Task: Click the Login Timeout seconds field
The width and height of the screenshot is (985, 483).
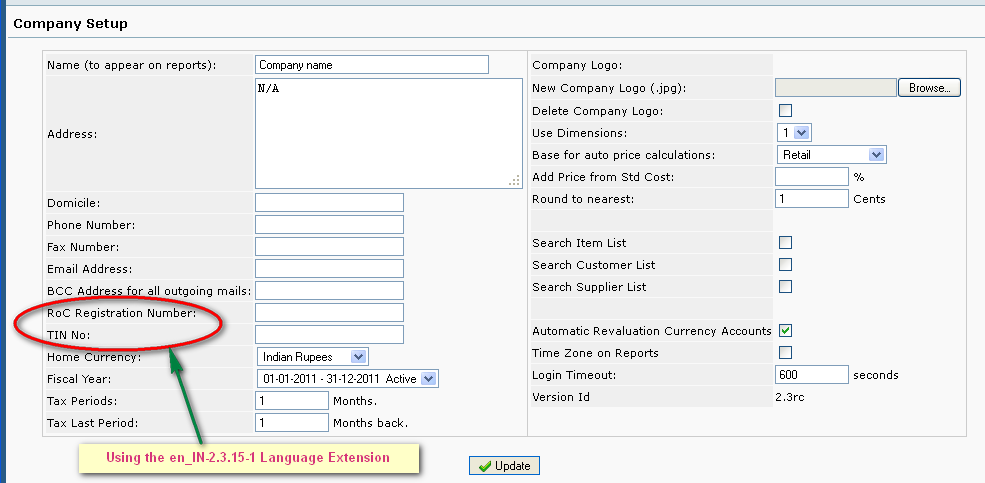Action: 811,375
